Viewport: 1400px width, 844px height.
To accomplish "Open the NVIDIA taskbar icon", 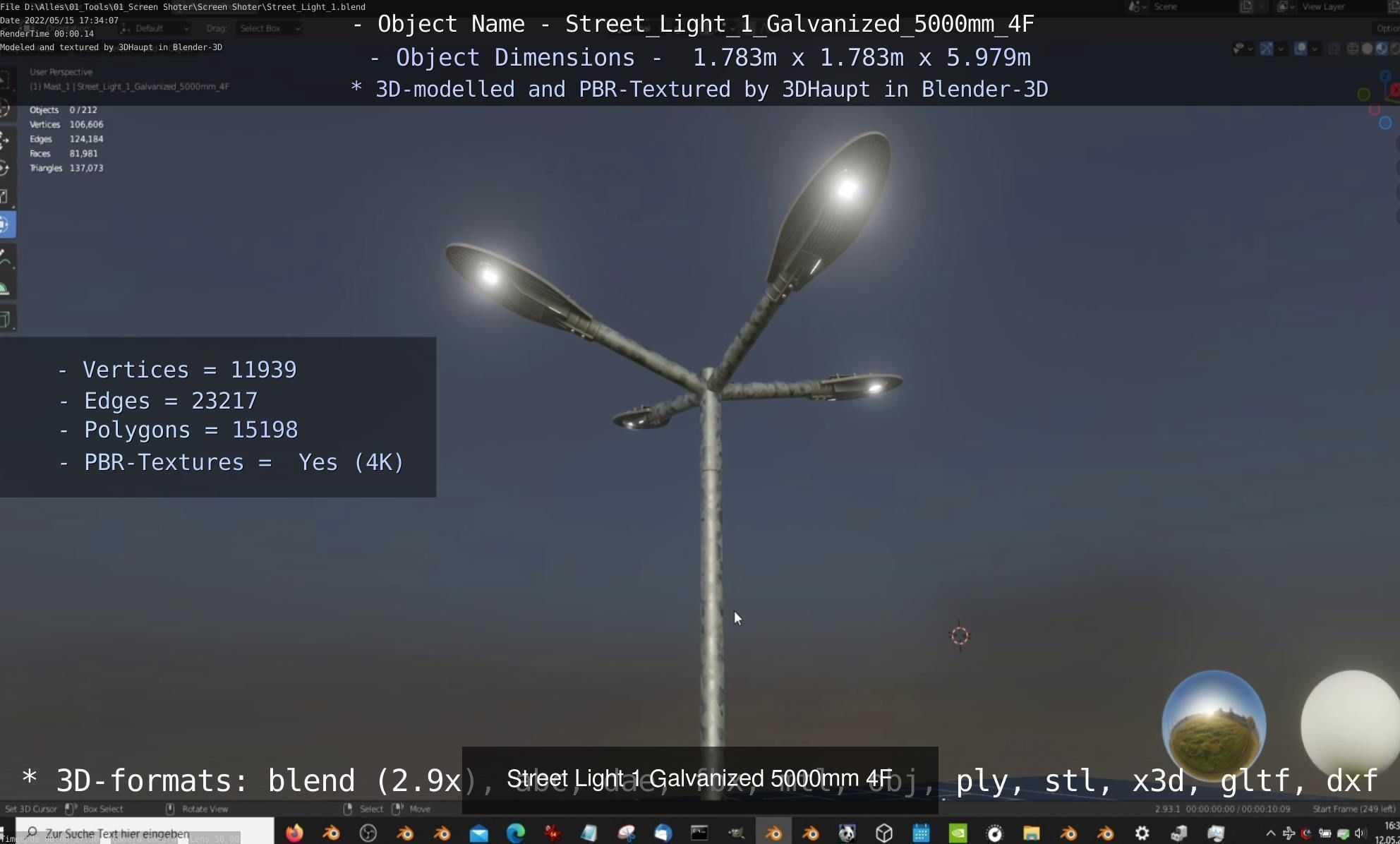I will 958,833.
